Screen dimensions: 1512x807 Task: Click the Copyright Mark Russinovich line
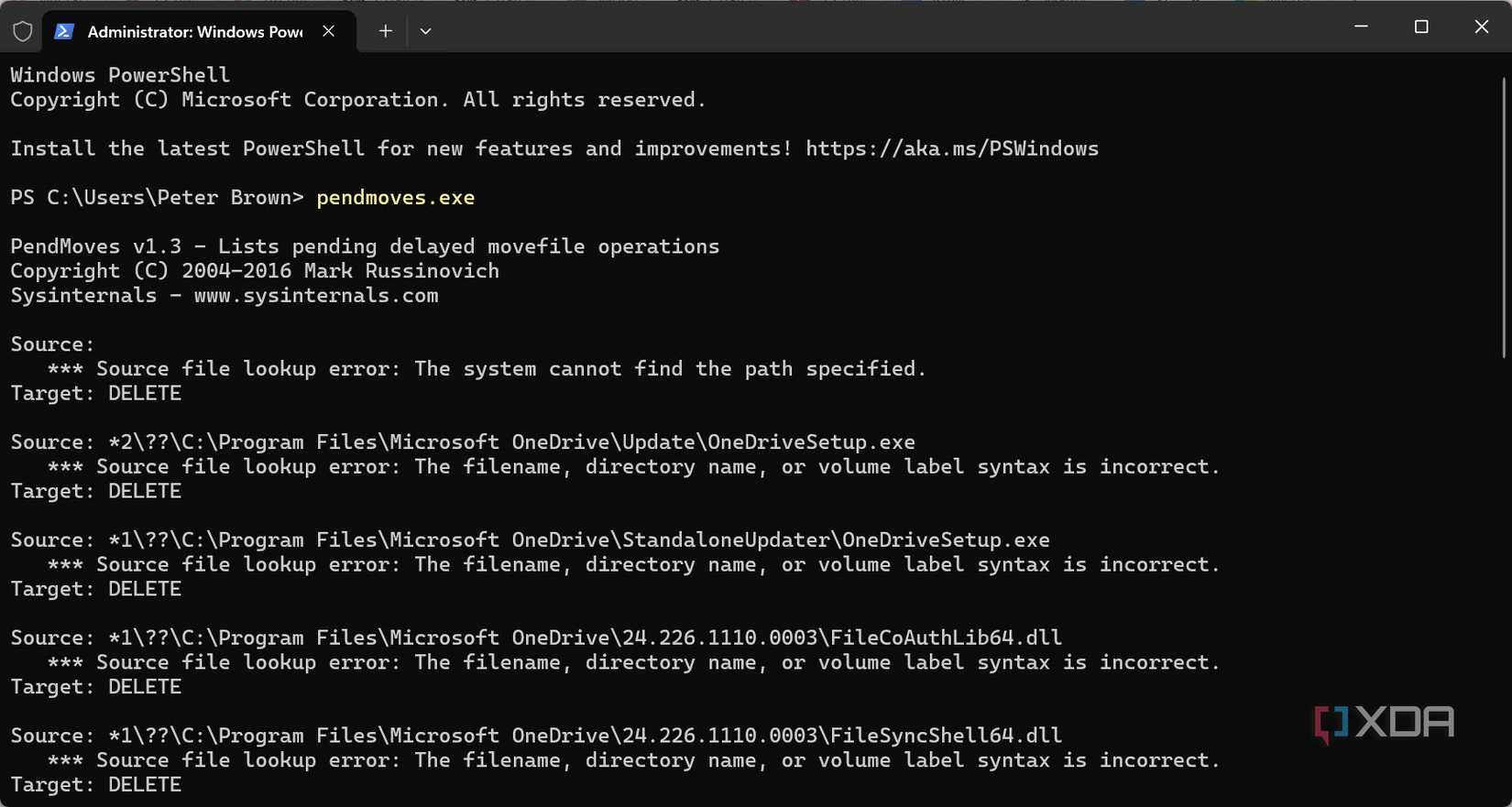tap(254, 270)
